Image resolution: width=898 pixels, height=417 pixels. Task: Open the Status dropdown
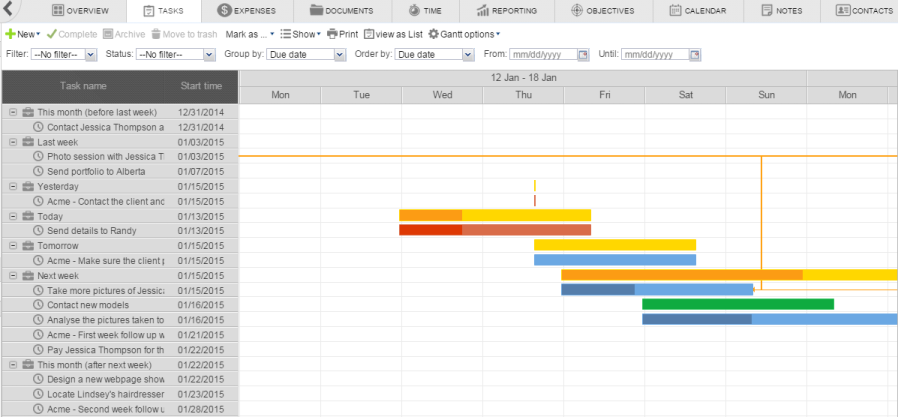(172, 54)
